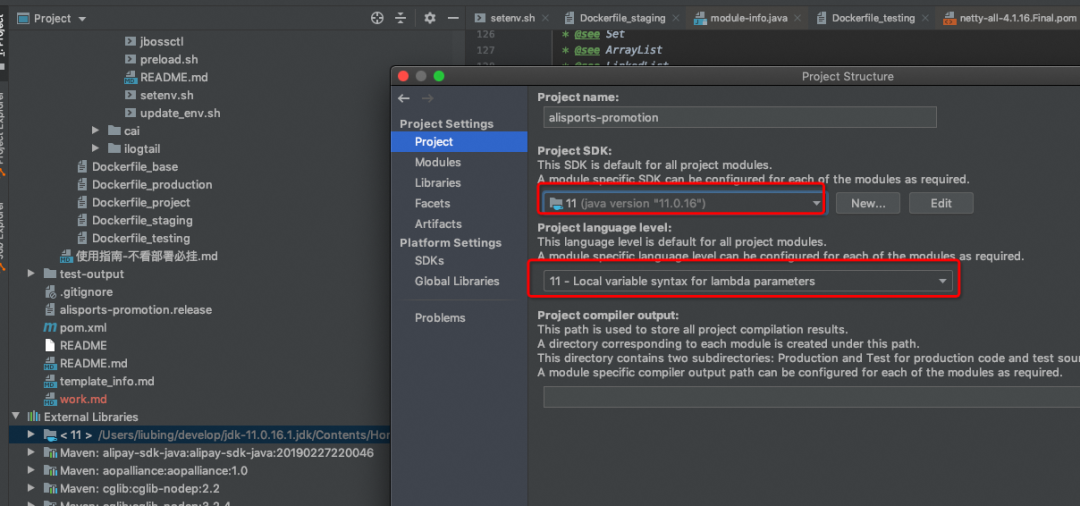Open Artifacts settings page
This screenshot has height=506, width=1080.
tap(438, 224)
